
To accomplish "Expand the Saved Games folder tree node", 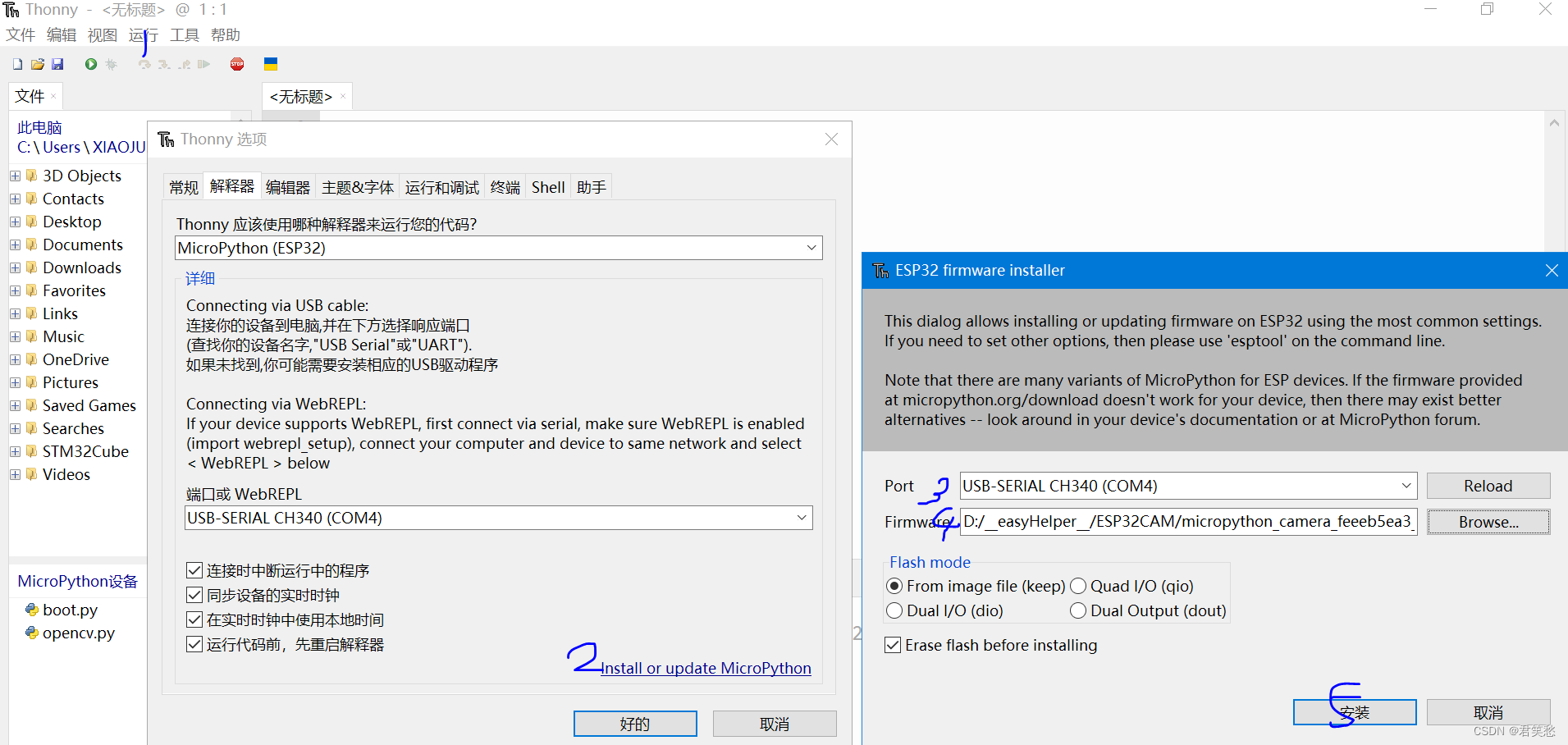I will 15,405.
